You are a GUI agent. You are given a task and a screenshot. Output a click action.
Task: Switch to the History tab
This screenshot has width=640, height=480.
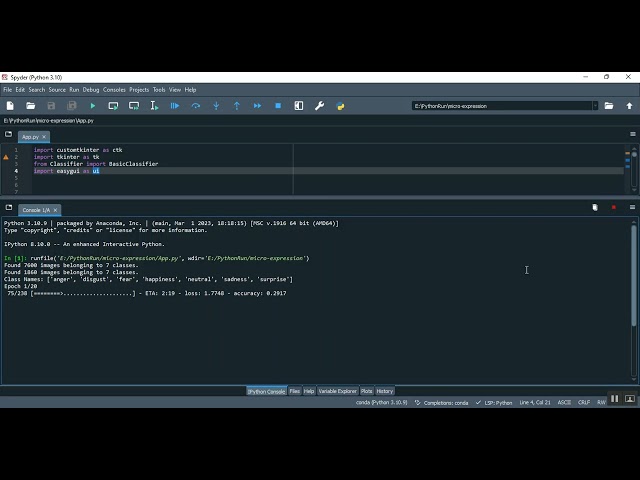click(384, 391)
